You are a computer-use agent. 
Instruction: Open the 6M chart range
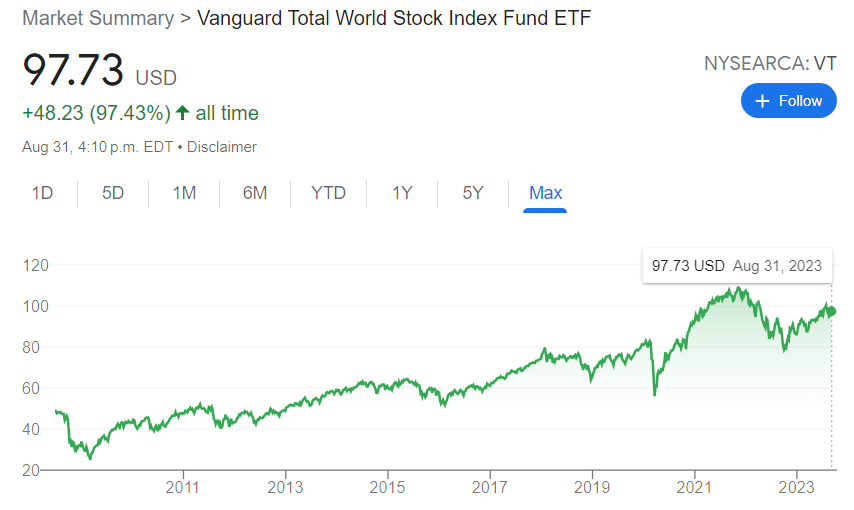[255, 193]
